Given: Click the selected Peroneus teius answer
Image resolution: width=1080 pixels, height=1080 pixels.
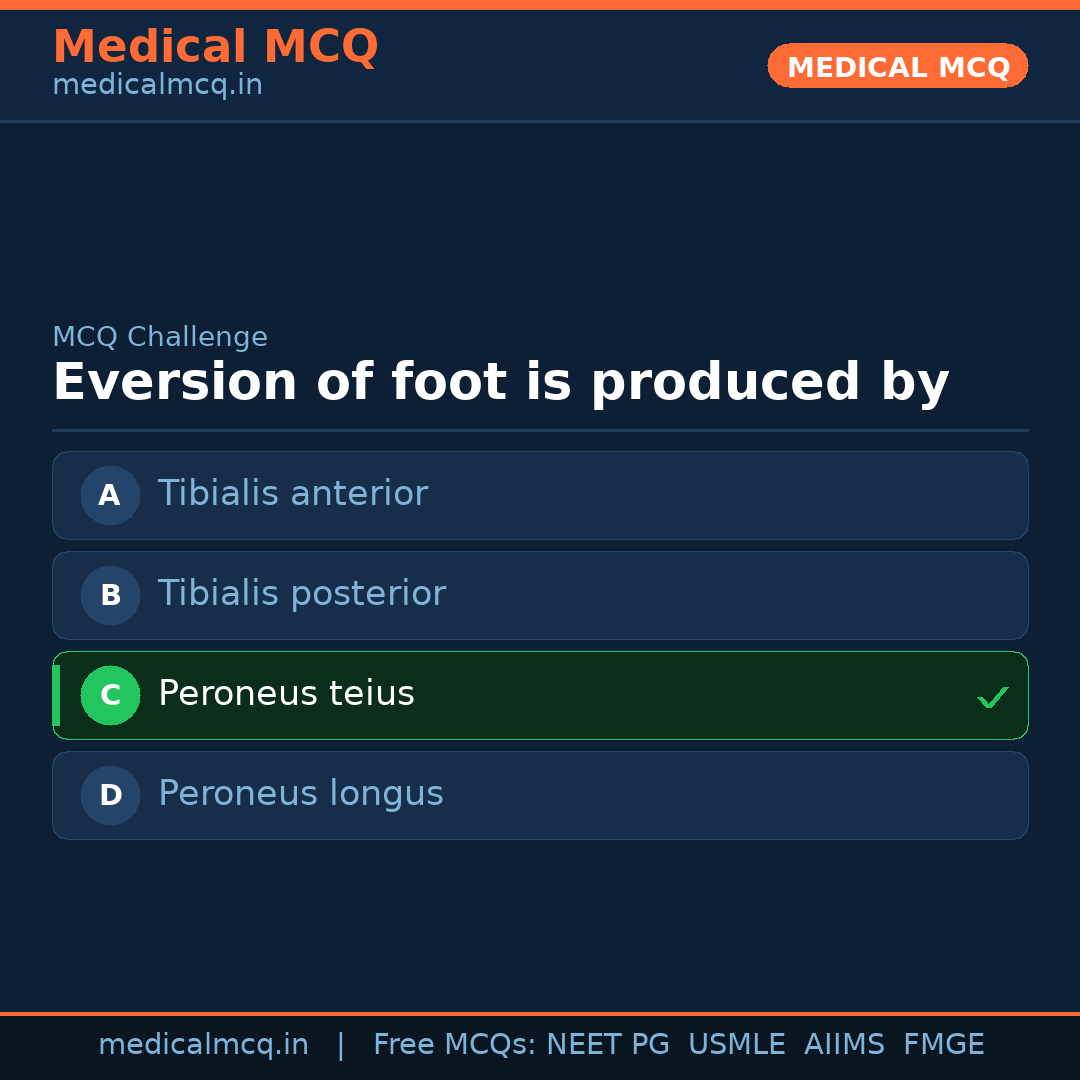Looking at the screenshot, I should (540, 695).
